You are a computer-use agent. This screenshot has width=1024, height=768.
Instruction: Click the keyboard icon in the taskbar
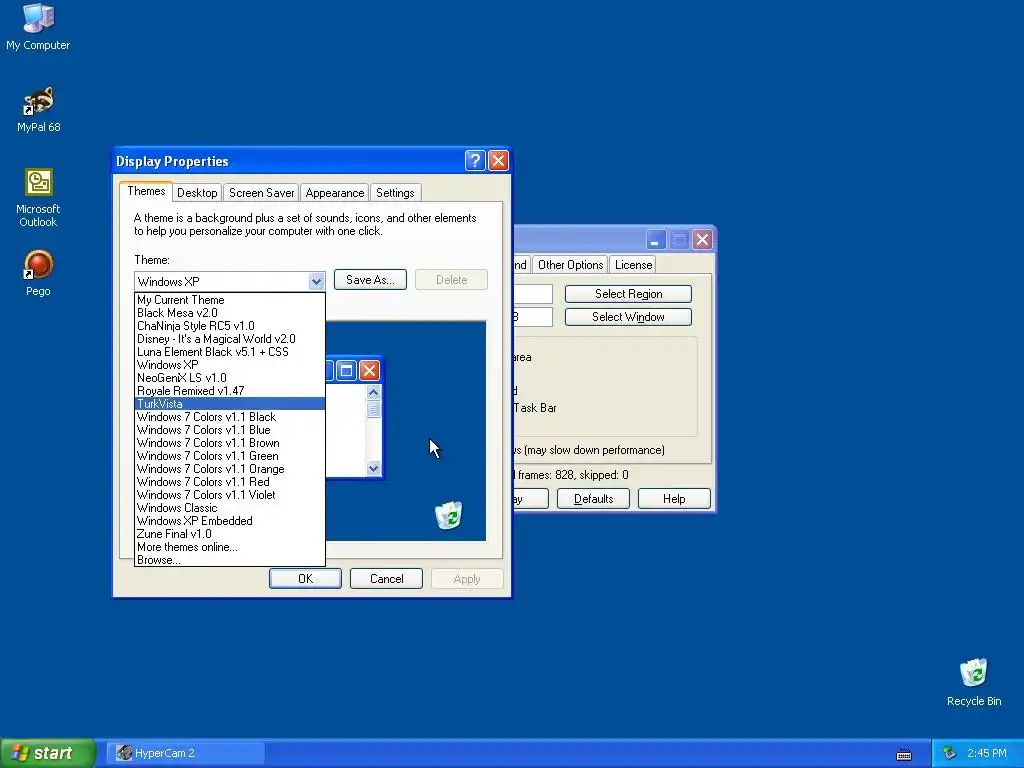point(904,754)
